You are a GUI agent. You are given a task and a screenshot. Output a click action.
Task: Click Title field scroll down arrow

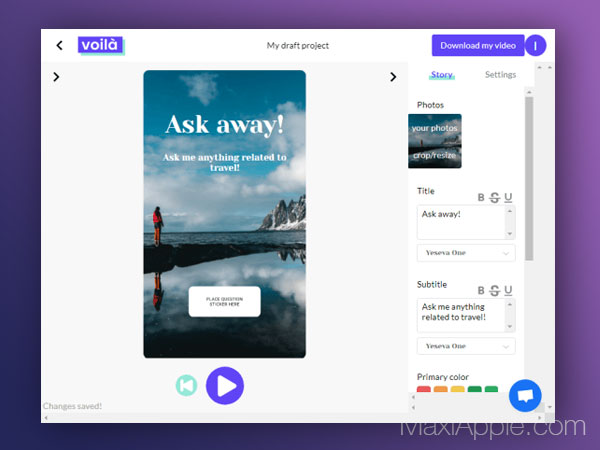[510, 233]
